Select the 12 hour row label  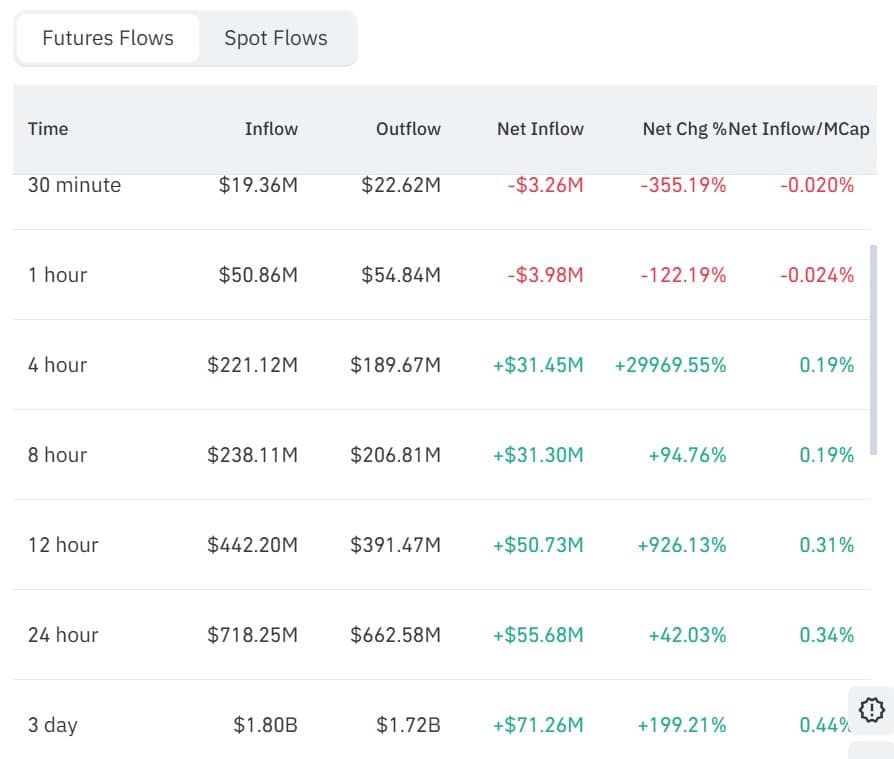(63, 545)
